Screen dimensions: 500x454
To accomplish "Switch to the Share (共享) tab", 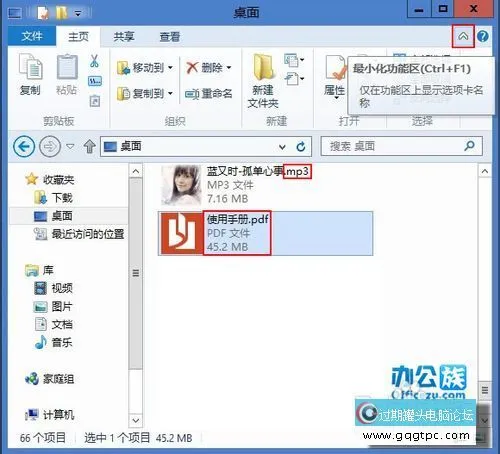I will pyautogui.click(x=124, y=36).
